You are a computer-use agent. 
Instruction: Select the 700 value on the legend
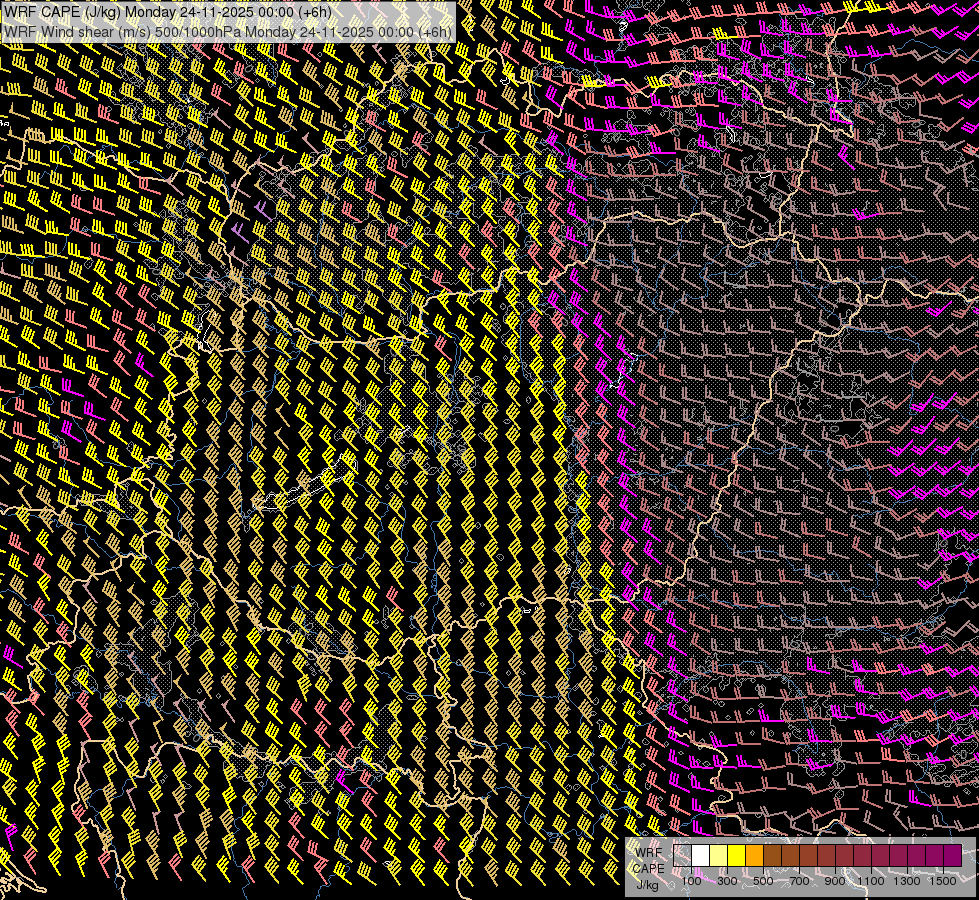(799, 881)
